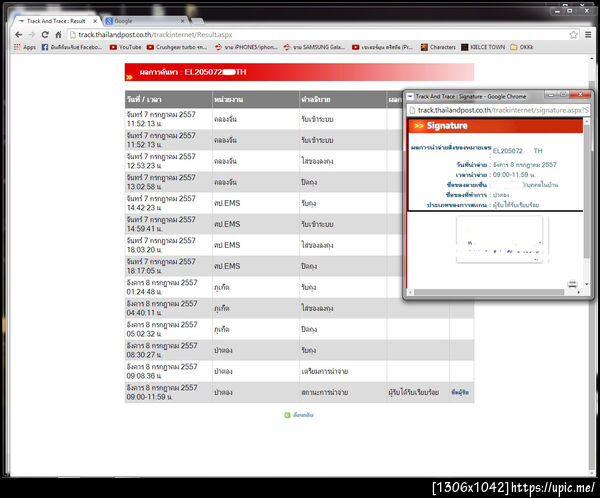Click the 09.00-11.59 delivery time in the popup

514,175
